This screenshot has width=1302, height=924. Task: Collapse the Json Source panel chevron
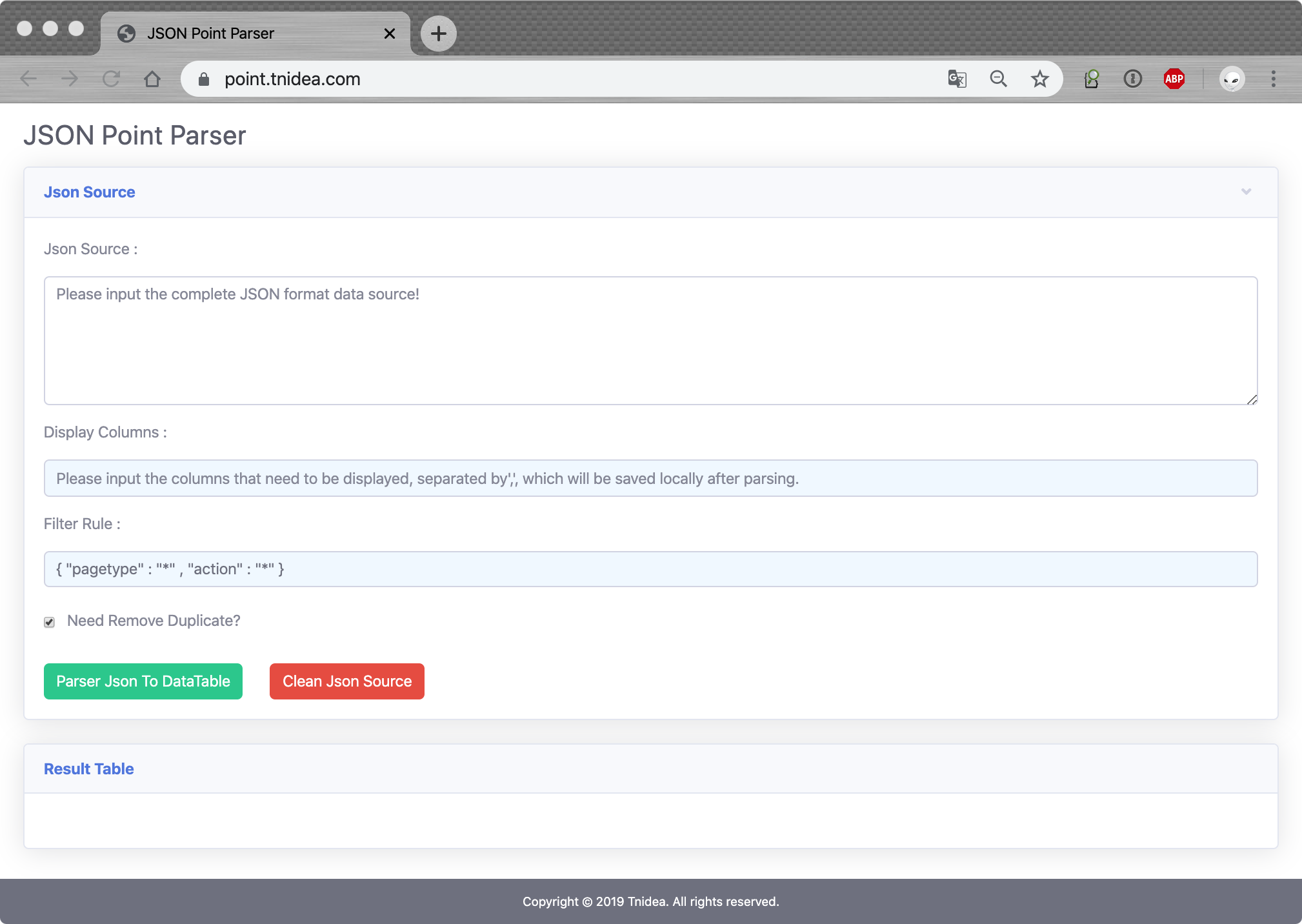1246,192
